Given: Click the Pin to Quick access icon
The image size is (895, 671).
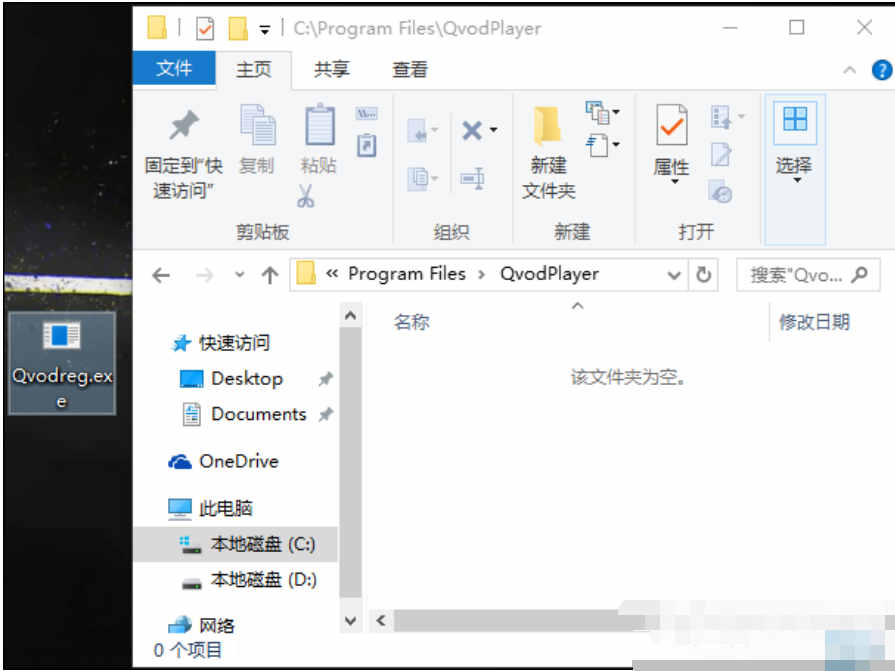Looking at the screenshot, I should click(x=183, y=124).
